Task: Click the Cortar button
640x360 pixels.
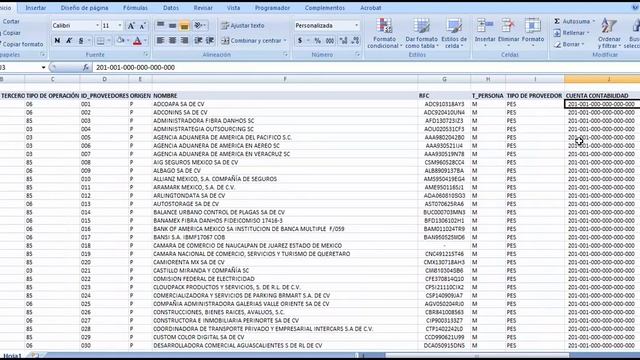Action: click(x=10, y=21)
